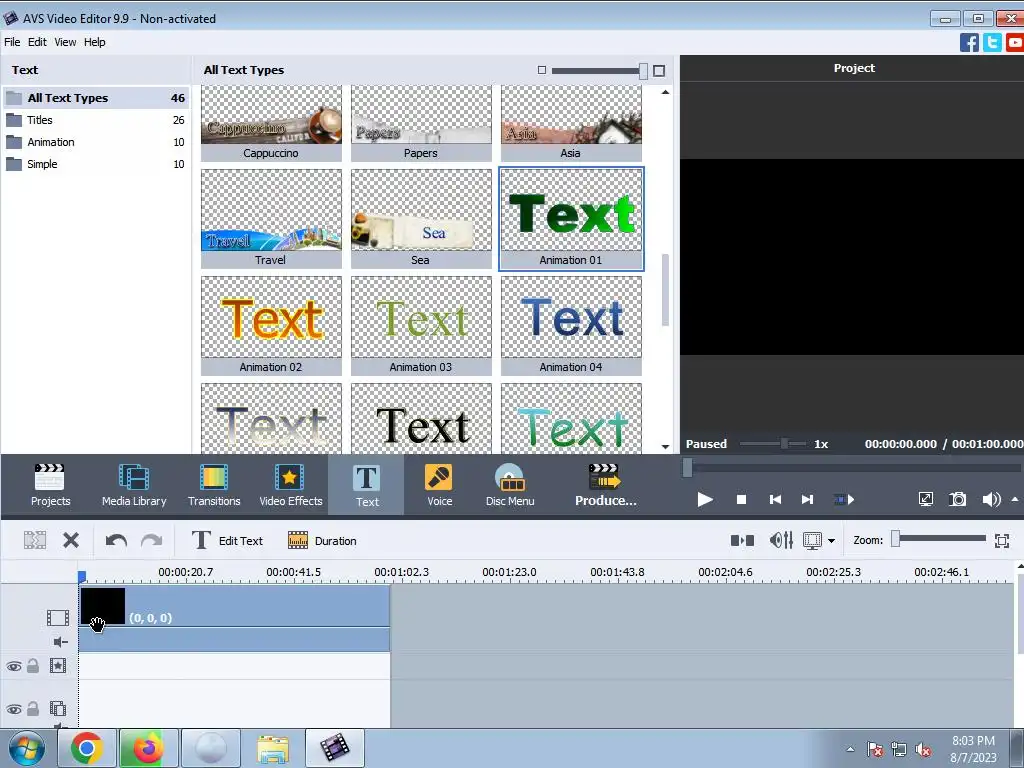Select the Sea text preset

coord(421,219)
